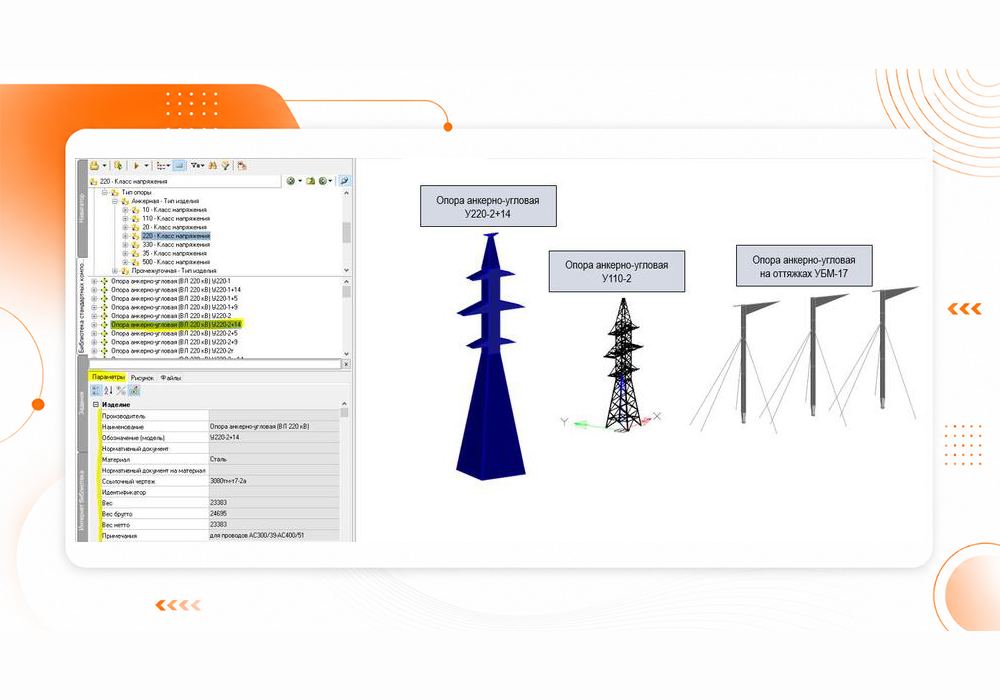Open the library folder toolbar icon
Screen dimensions: 1000x700
tap(94, 166)
